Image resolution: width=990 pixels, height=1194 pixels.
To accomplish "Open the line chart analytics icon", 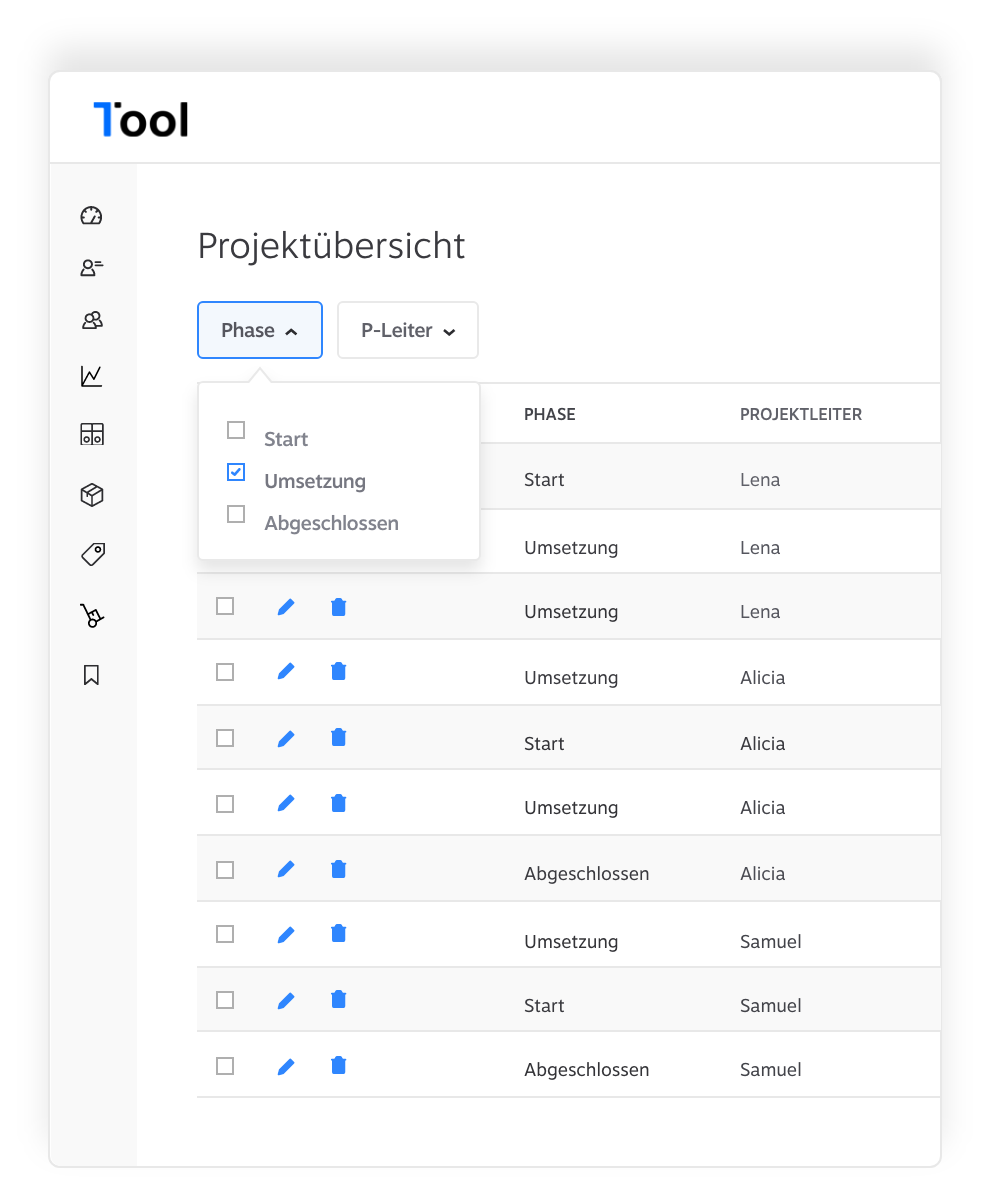I will [x=92, y=376].
